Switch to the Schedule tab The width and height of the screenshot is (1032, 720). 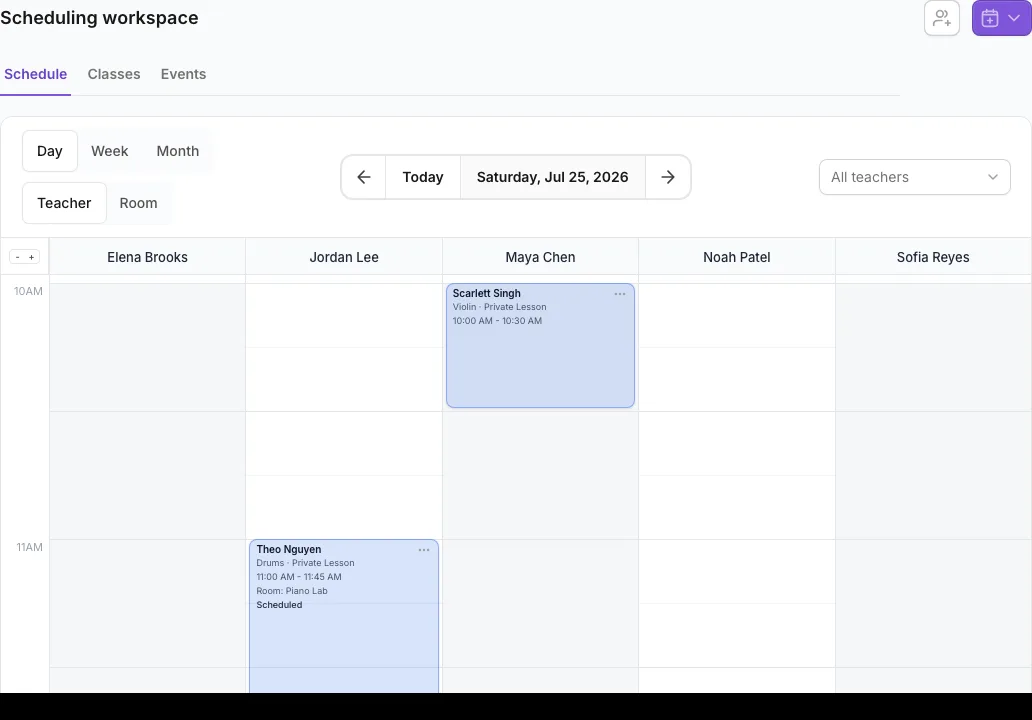click(36, 74)
